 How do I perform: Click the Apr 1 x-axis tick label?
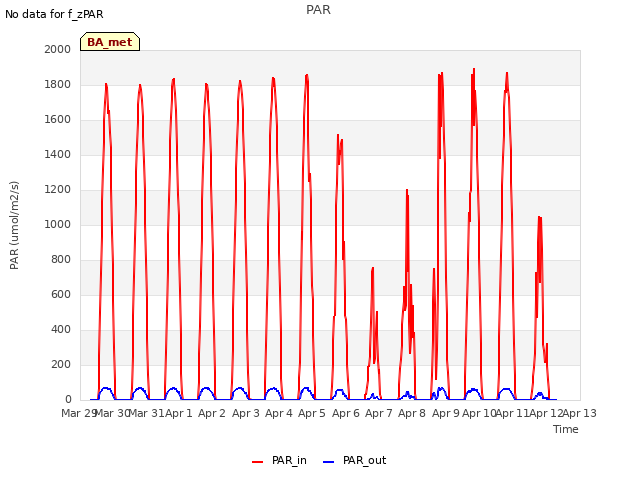[178, 413]
